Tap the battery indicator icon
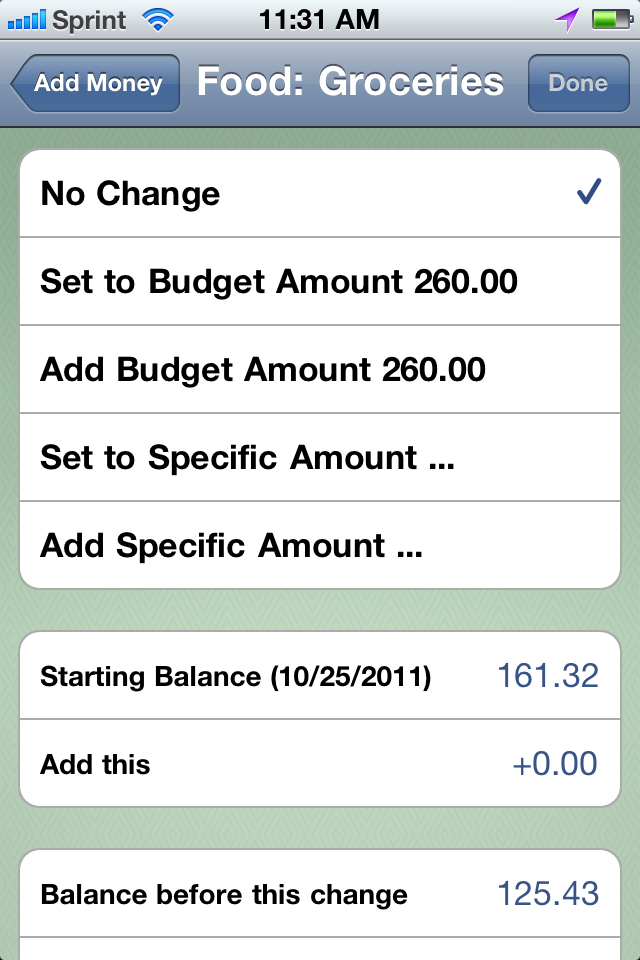The width and height of the screenshot is (640, 960). 612,20
